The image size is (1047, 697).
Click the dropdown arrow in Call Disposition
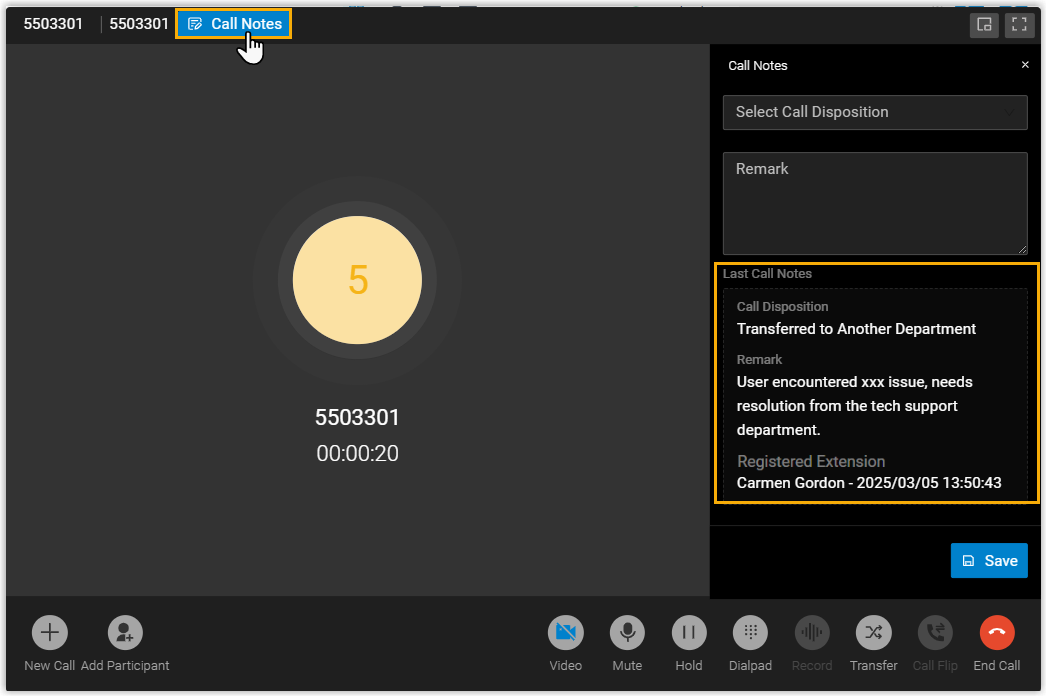1010,113
